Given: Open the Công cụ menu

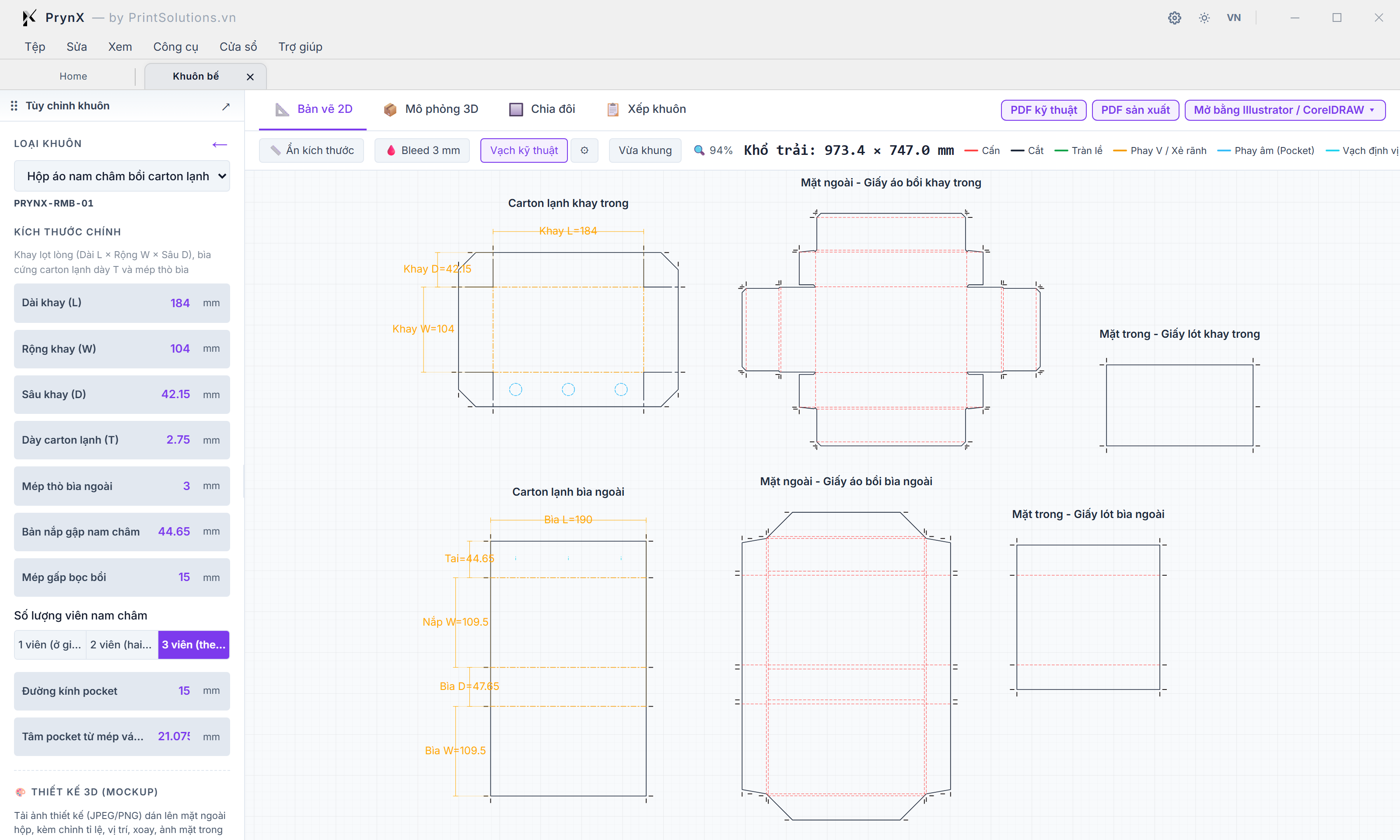Looking at the screenshot, I should click(x=175, y=47).
